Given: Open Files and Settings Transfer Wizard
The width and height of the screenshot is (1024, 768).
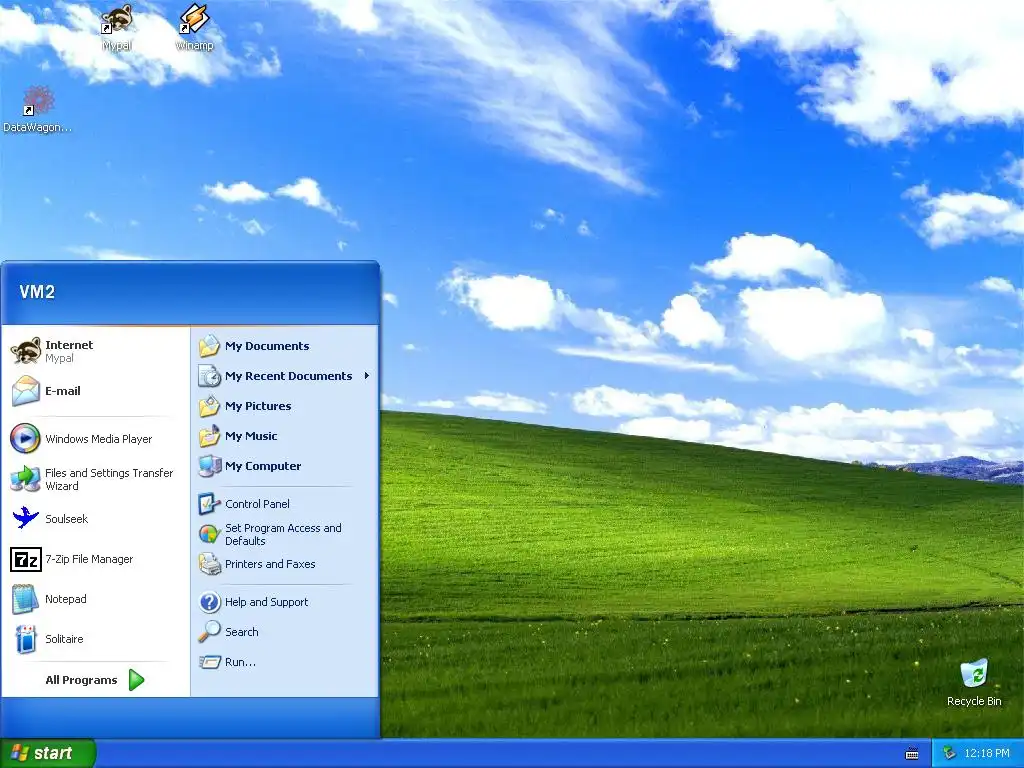Looking at the screenshot, I should pyautogui.click(x=95, y=479).
